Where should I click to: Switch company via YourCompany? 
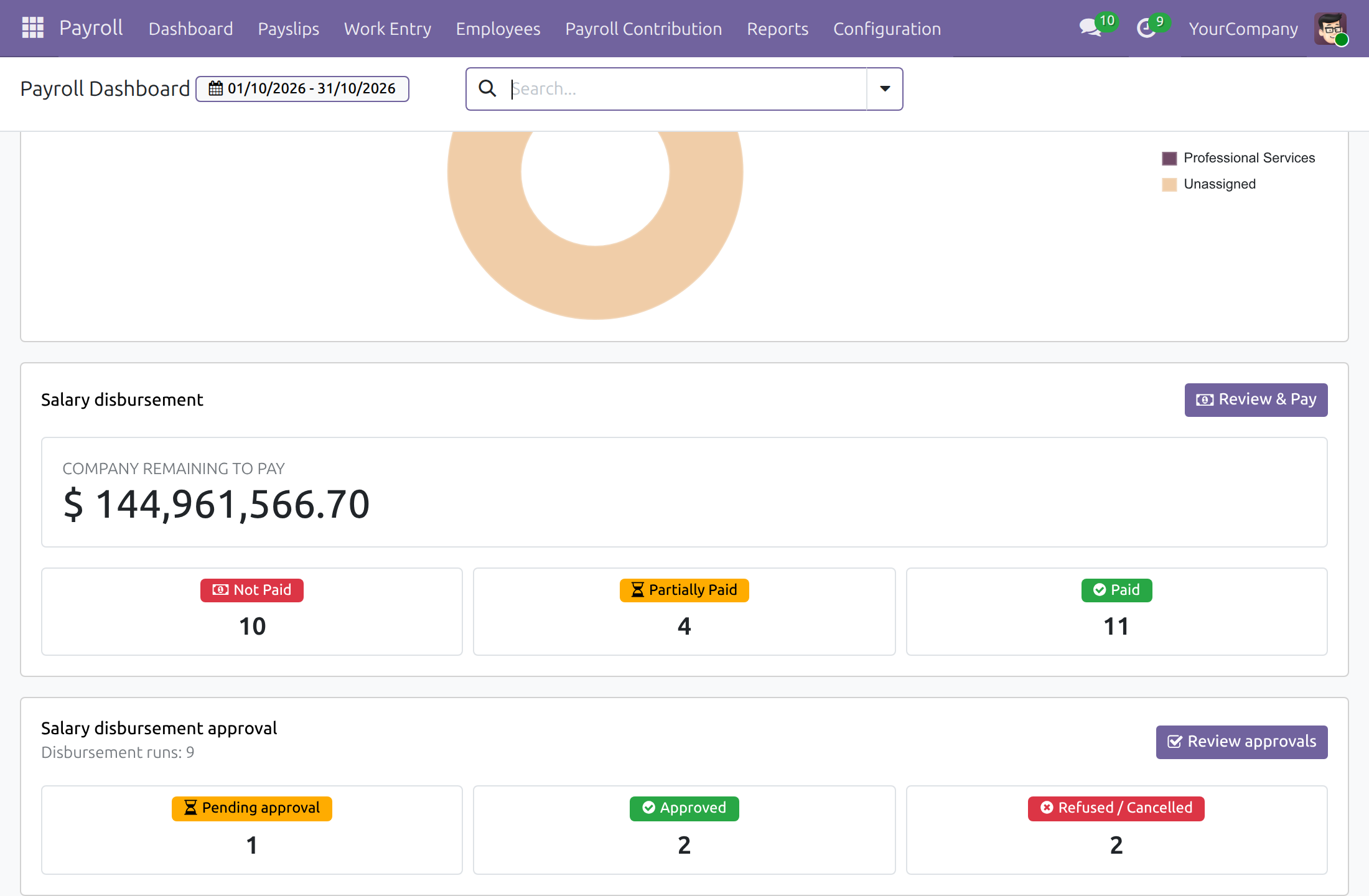[x=1243, y=29]
